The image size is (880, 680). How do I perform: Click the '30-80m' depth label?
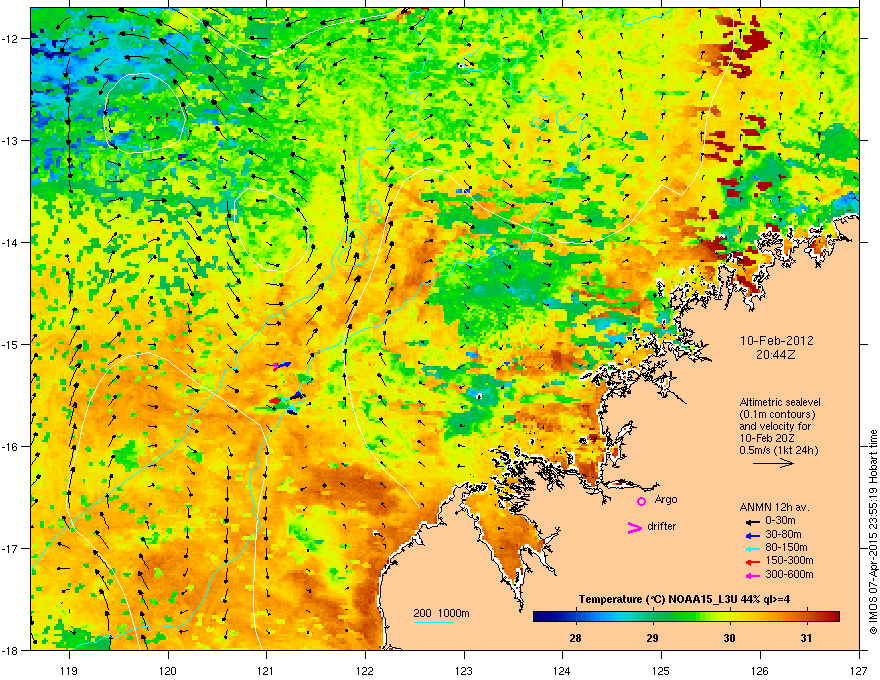(x=783, y=534)
